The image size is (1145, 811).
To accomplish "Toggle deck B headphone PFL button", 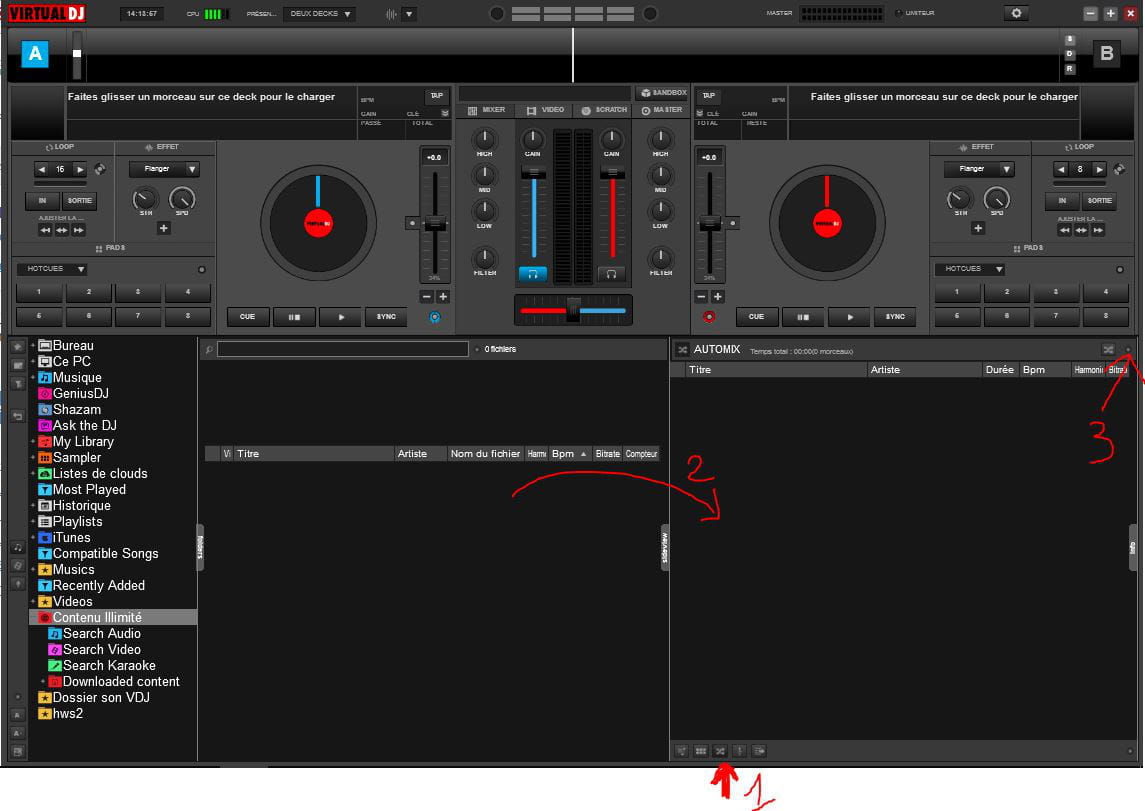I will pyautogui.click(x=611, y=274).
